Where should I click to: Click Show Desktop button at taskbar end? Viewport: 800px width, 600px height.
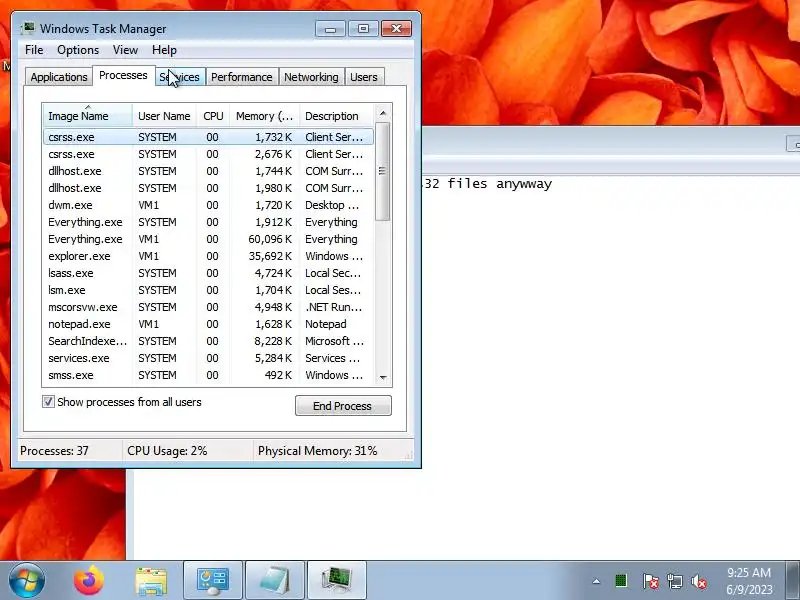pyautogui.click(x=793, y=581)
